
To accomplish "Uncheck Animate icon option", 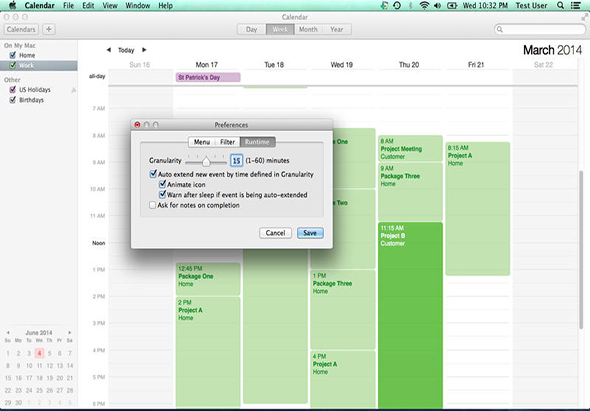I will coord(162,184).
